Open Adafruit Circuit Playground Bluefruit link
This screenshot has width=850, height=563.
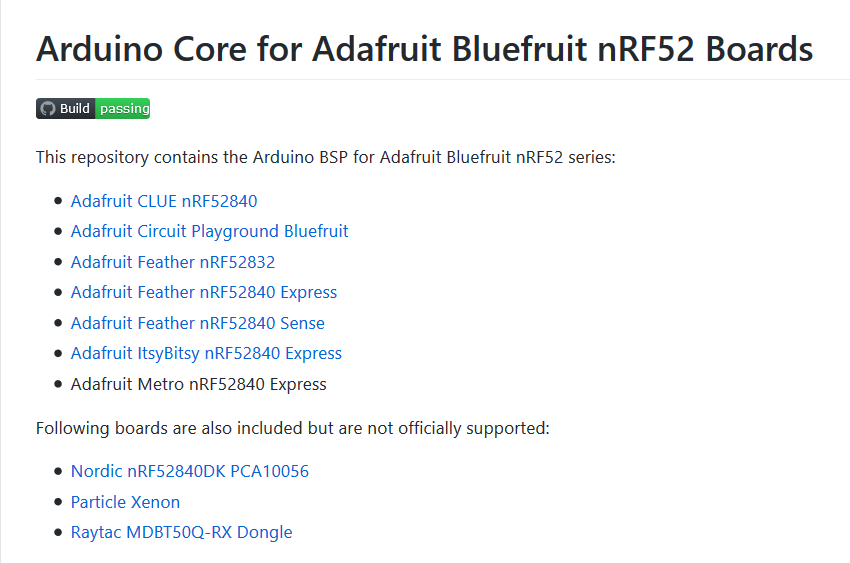coord(209,231)
